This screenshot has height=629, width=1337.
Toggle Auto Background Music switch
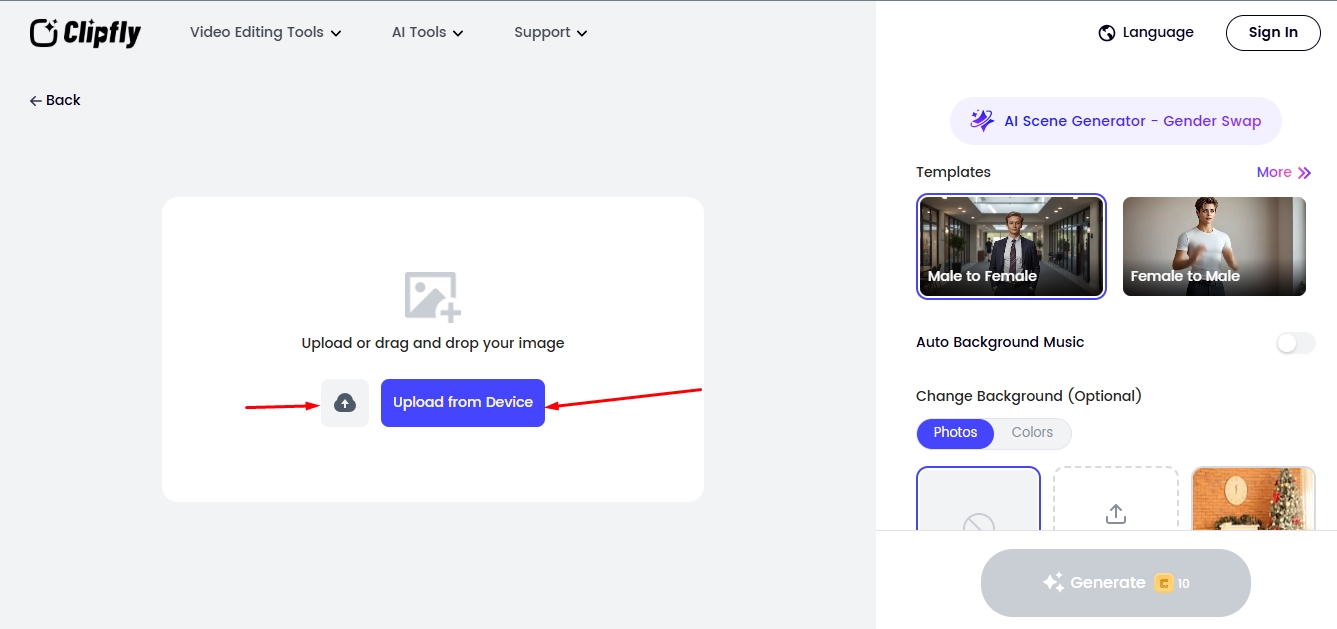pos(1295,343)
